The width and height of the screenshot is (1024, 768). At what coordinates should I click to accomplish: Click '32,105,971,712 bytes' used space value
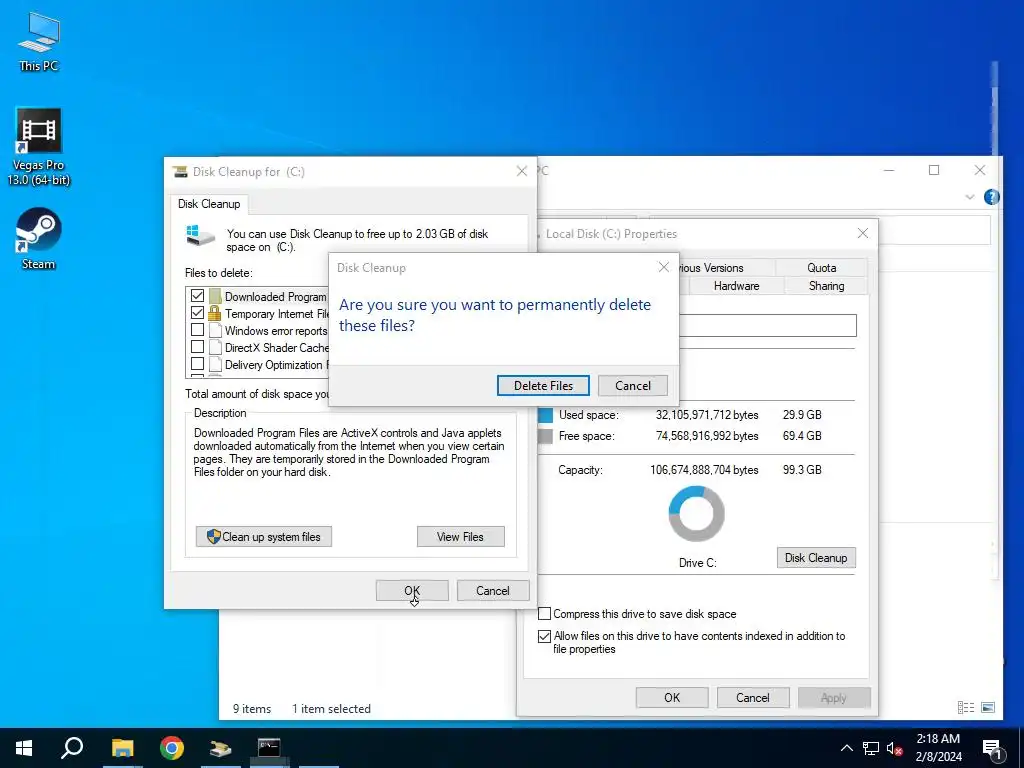point(707,415)
